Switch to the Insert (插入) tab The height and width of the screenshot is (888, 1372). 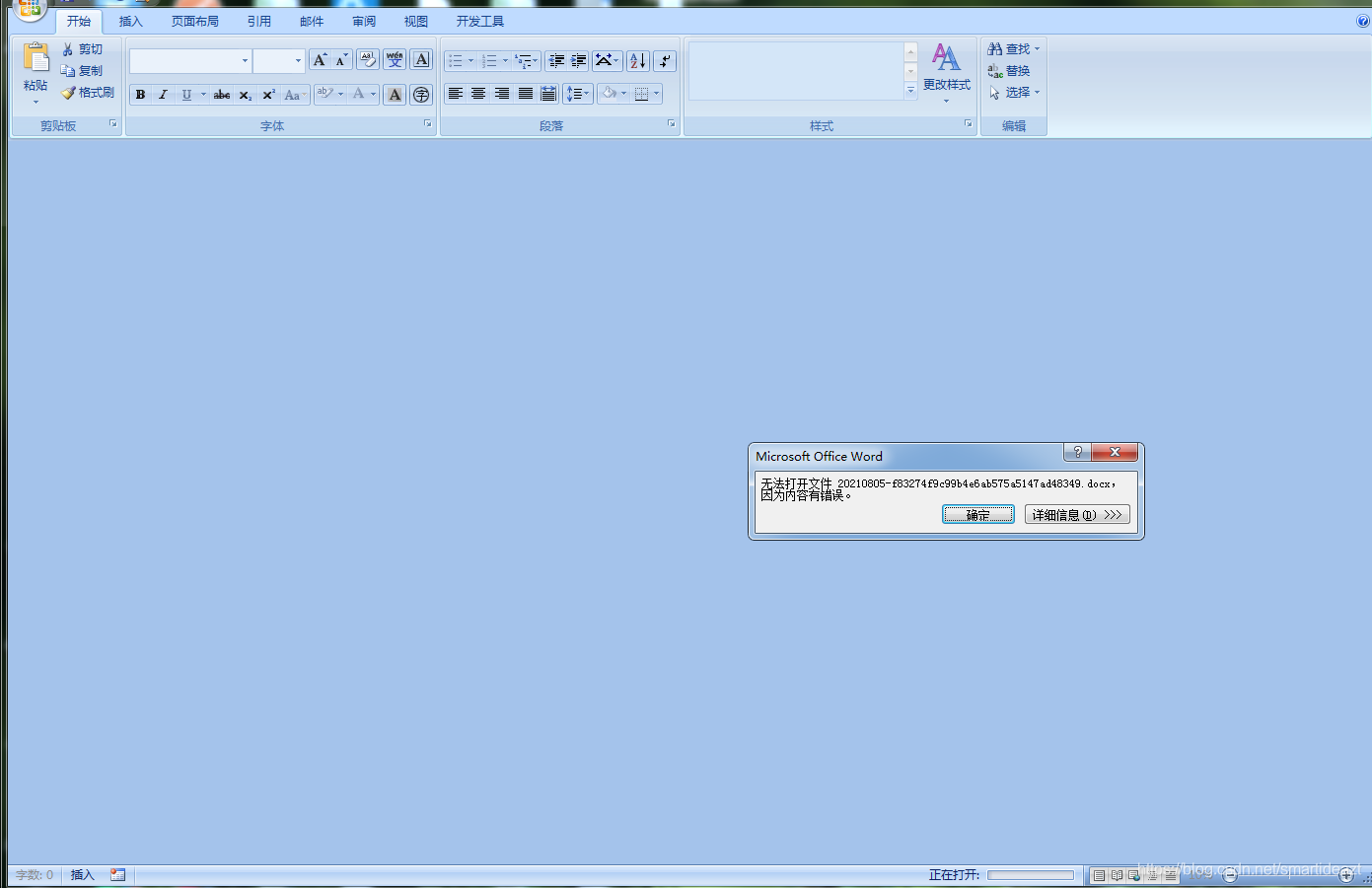click(130, 22)
